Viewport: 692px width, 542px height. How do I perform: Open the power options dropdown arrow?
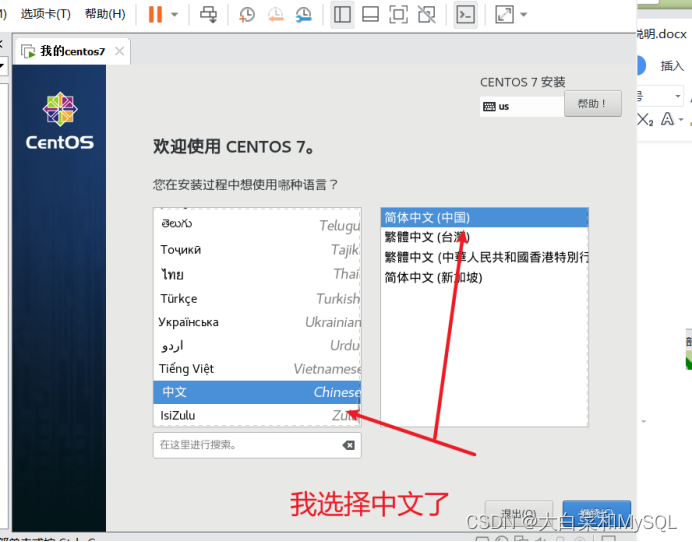[x=175, y=15]
